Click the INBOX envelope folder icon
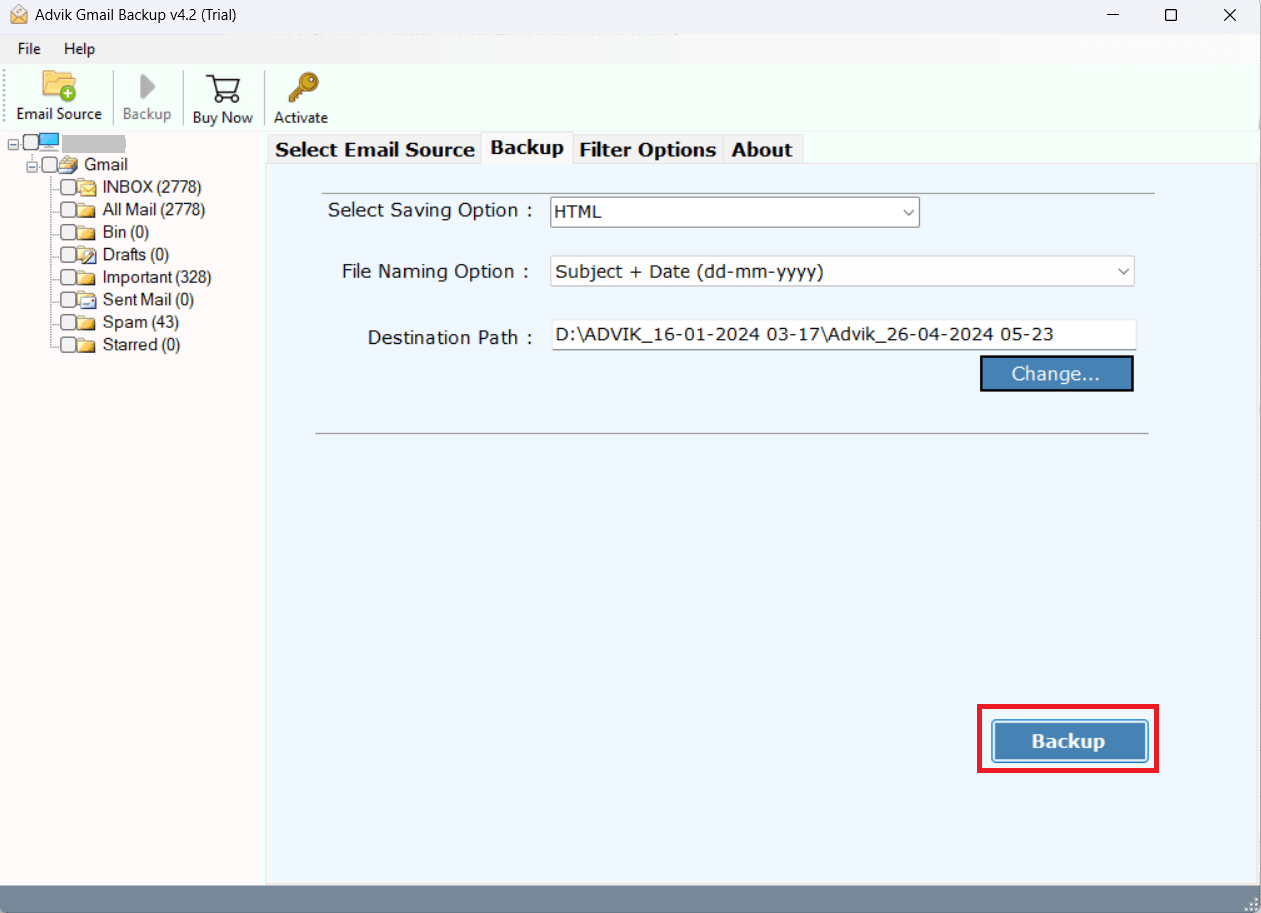 [87, 187]
